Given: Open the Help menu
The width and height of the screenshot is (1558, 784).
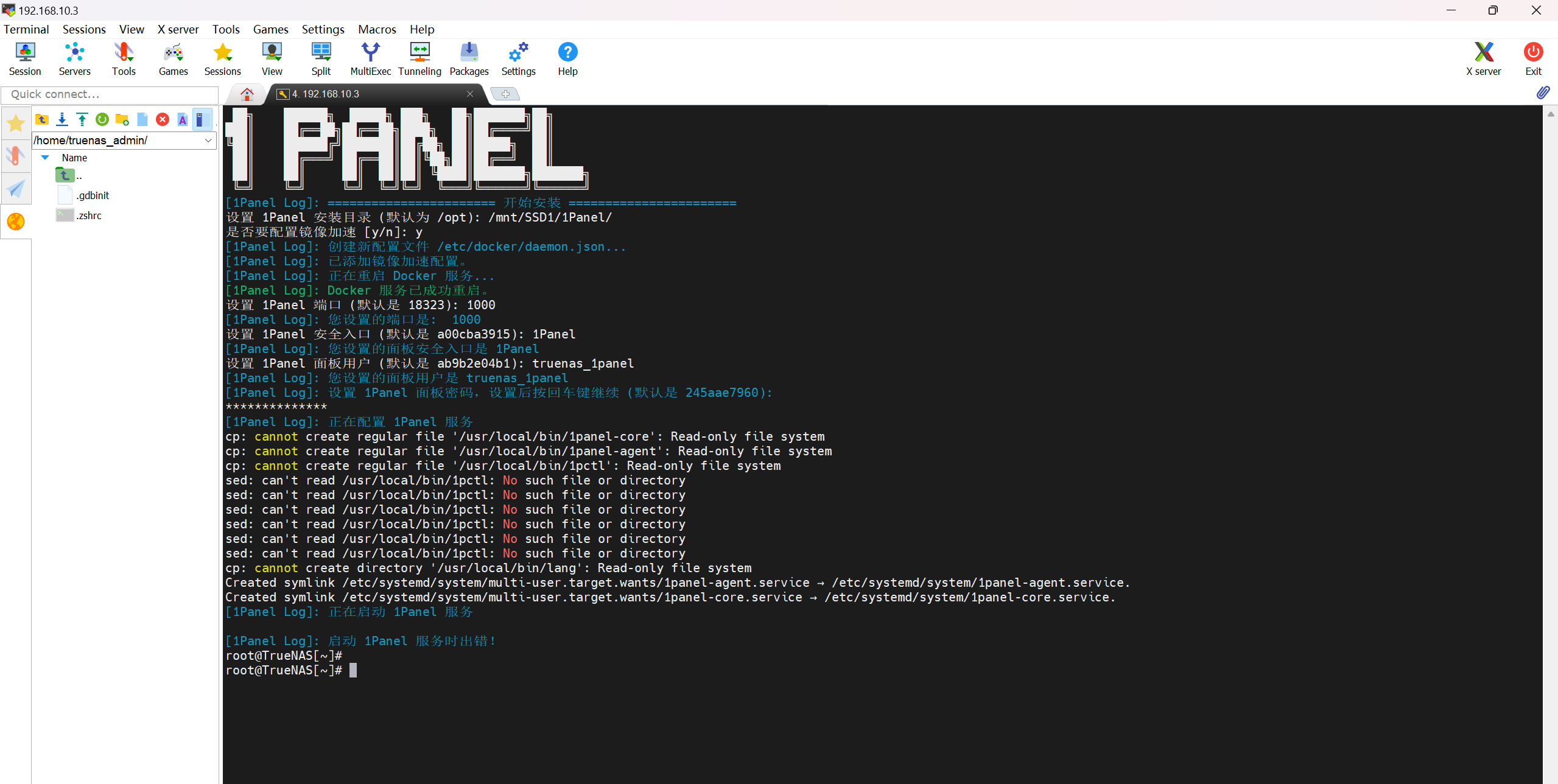Looking at the screenshot, I should (422, 29).
